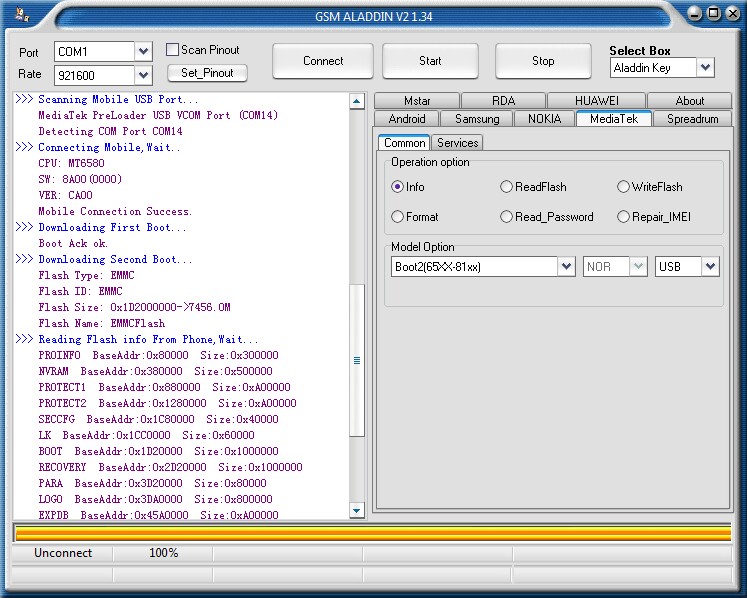Select the WriteFlash operation option
Viewport: 747px width, 598px height.
coord(623,187)
